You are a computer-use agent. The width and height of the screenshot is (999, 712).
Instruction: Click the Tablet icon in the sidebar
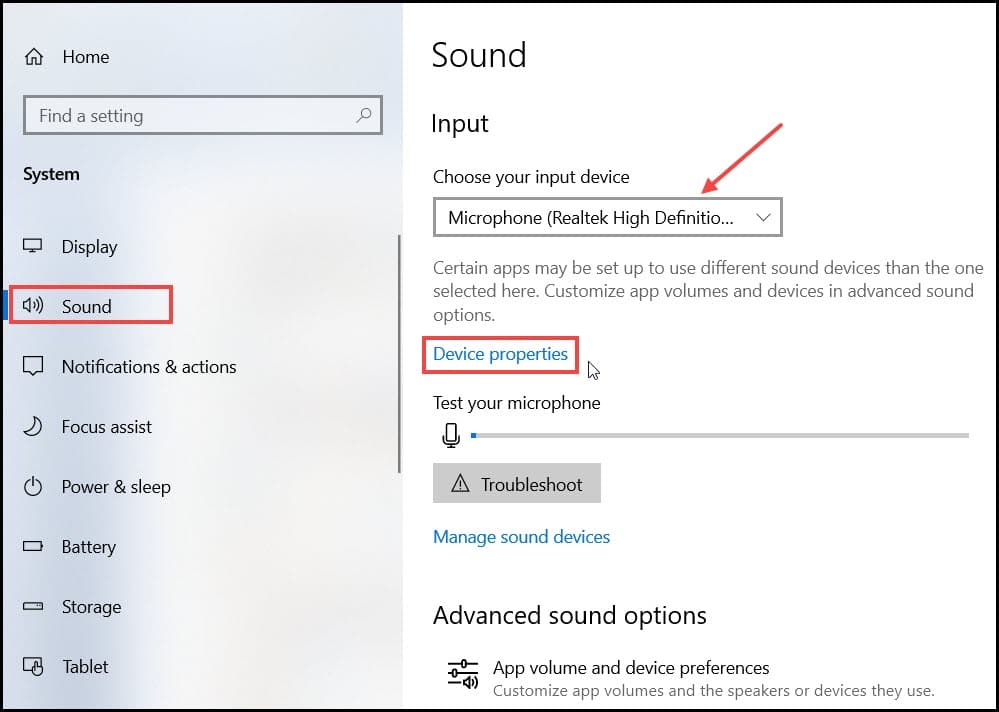[x=33, y=667]
